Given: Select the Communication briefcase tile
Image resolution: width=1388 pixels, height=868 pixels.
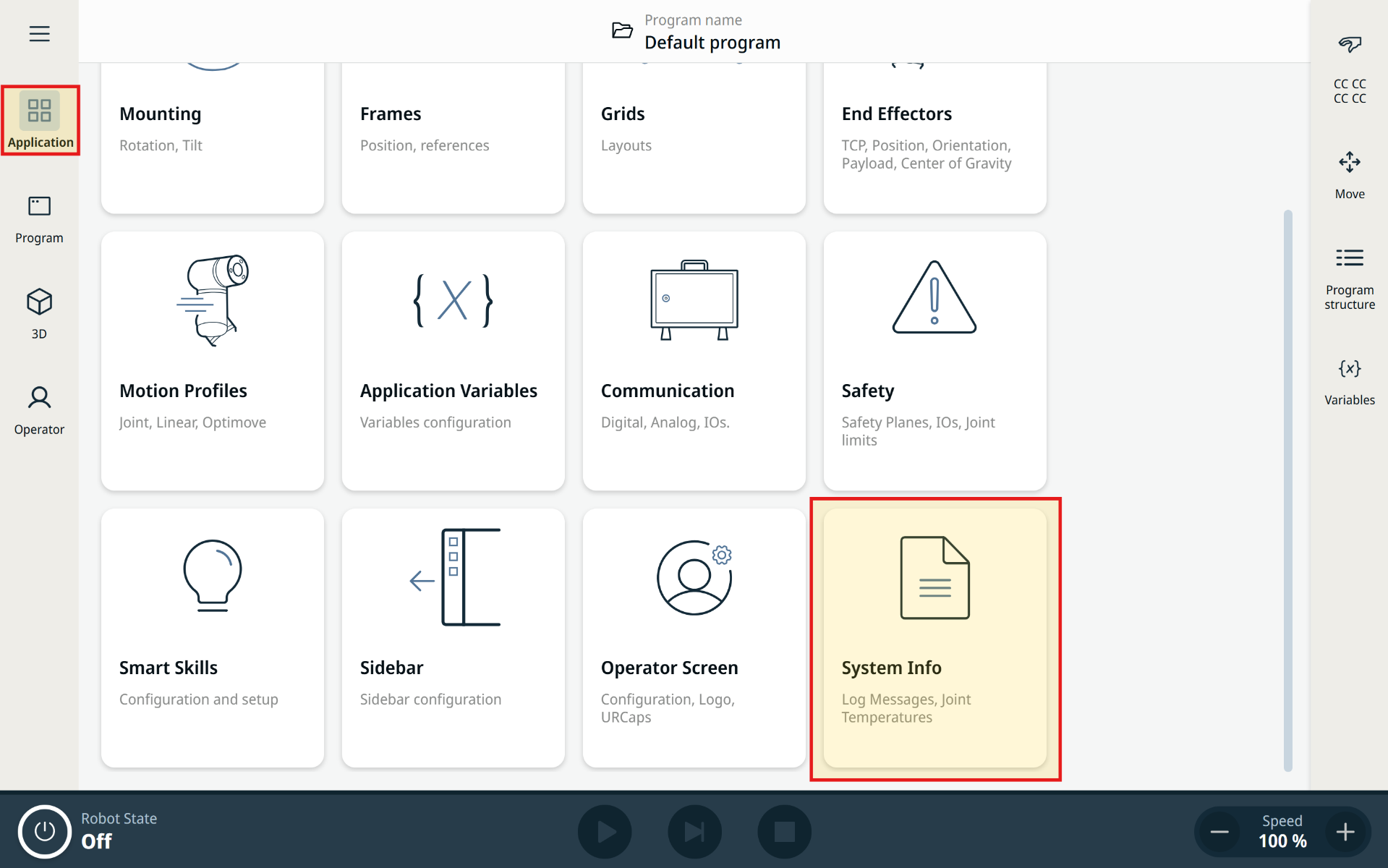Looking at the screenshot, I should (x=694, y=360).
